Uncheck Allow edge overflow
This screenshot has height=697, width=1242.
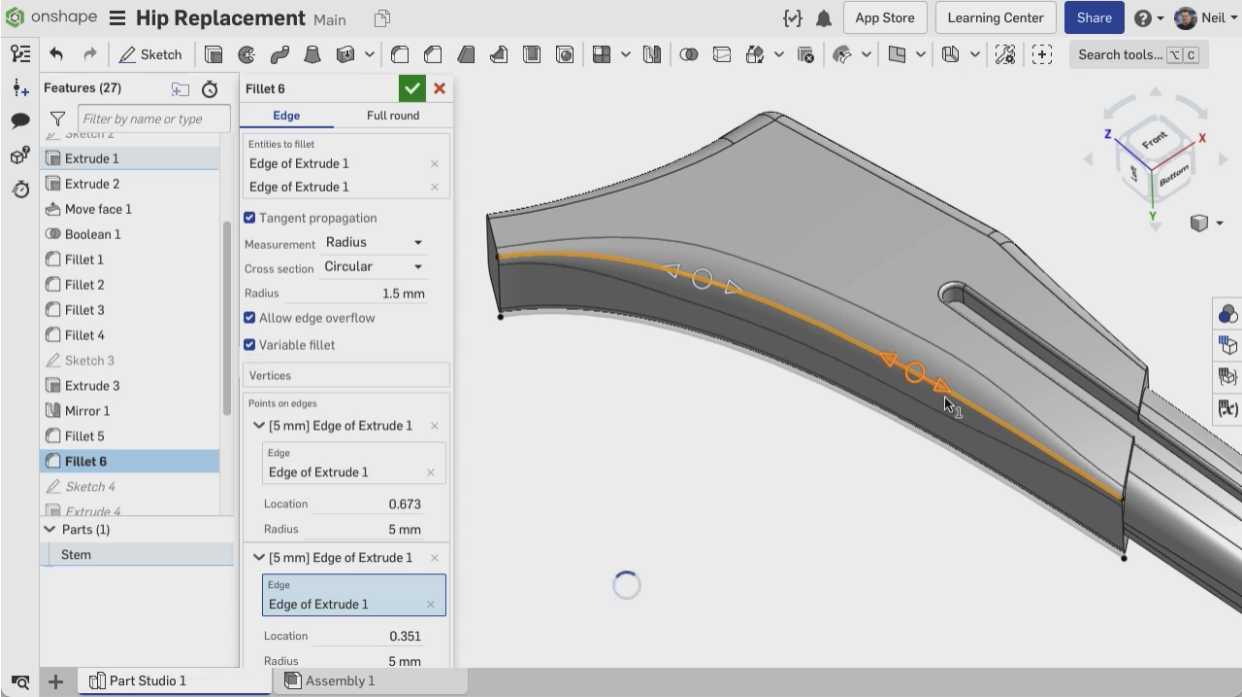[250, 318]
